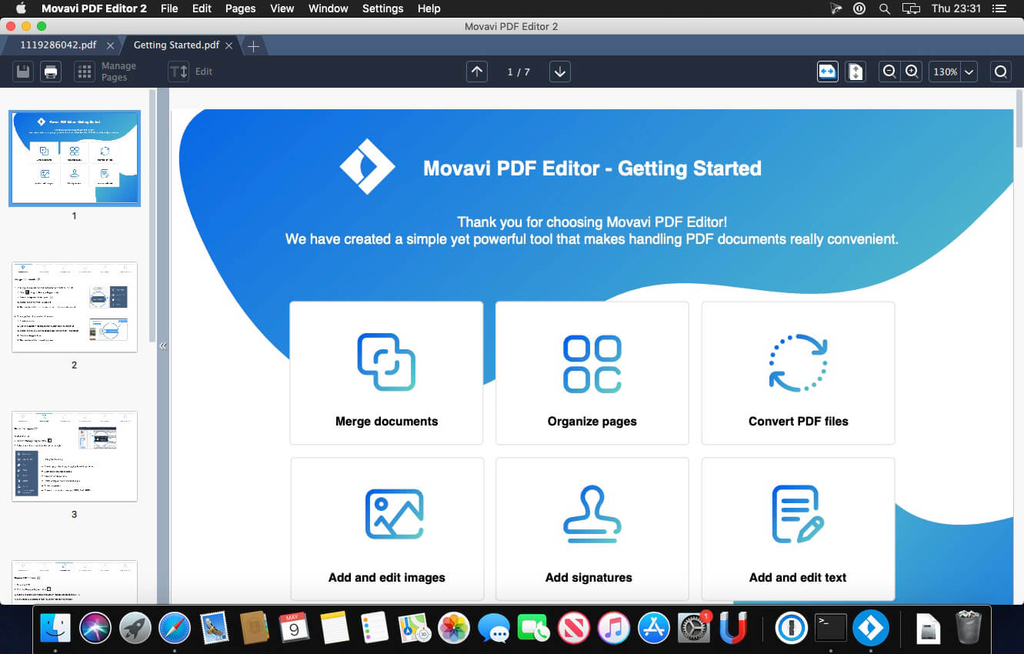The image size is (1024, 654).
Task: Open the Trash in Dock
Action: pyautogui.click(x=968, y=627)
